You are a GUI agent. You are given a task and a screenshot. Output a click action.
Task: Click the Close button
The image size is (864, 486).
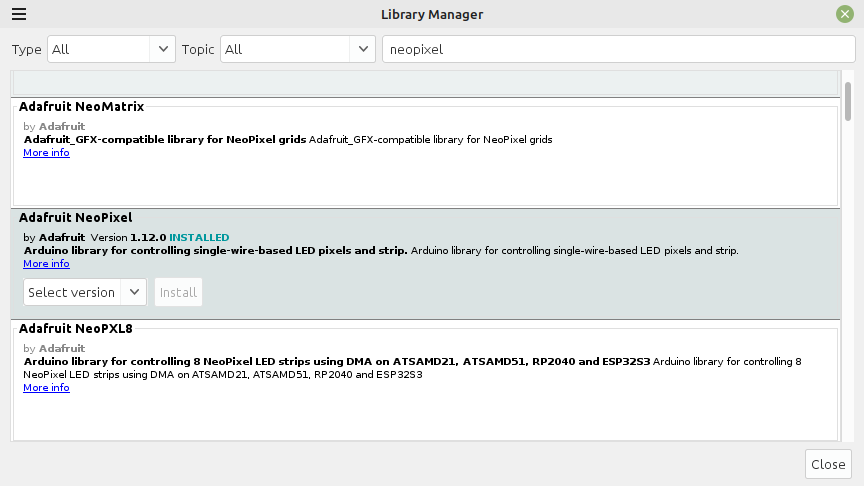[x=828, y=464]
